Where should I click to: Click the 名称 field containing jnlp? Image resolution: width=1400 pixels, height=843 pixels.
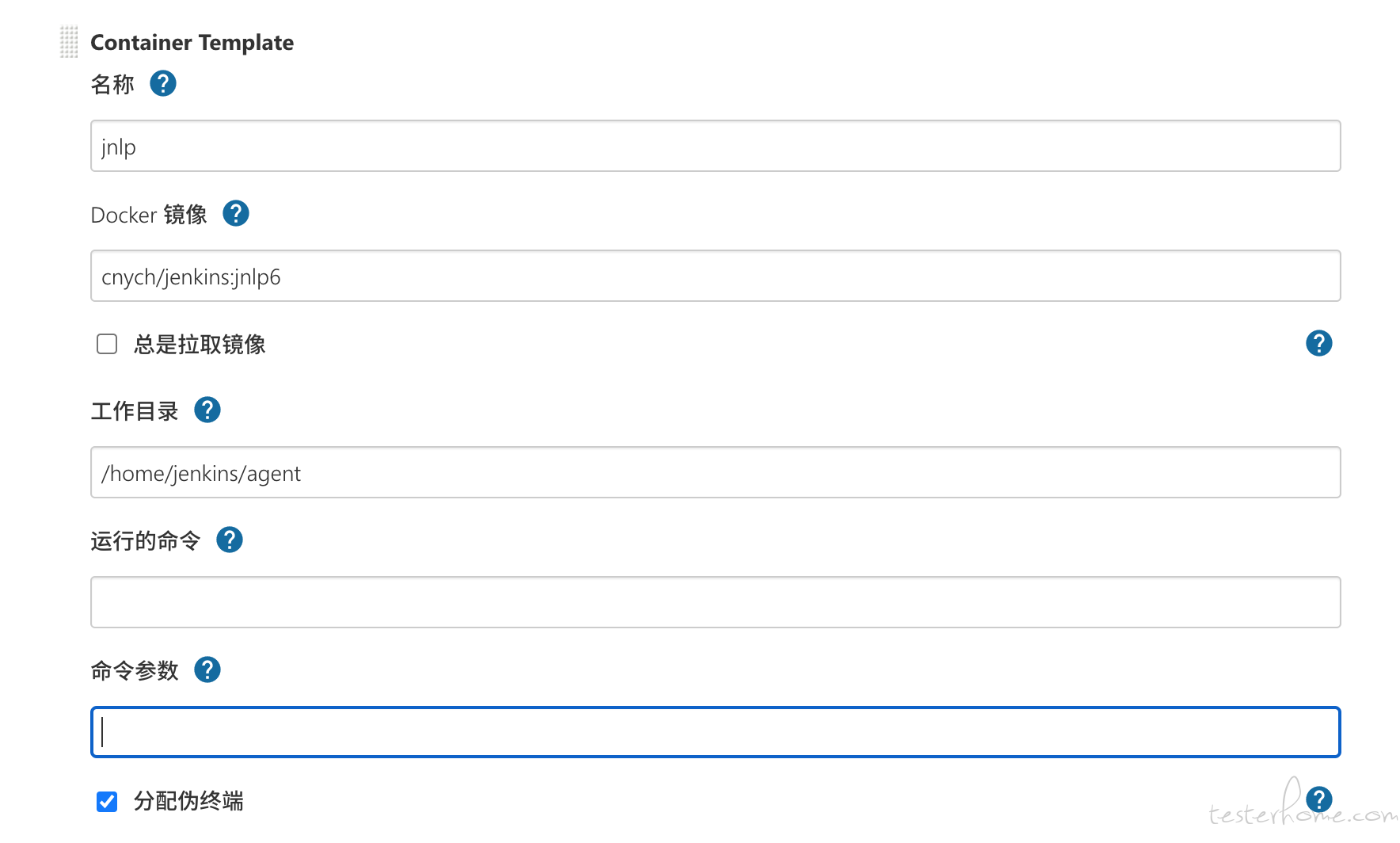coord(716,146)
